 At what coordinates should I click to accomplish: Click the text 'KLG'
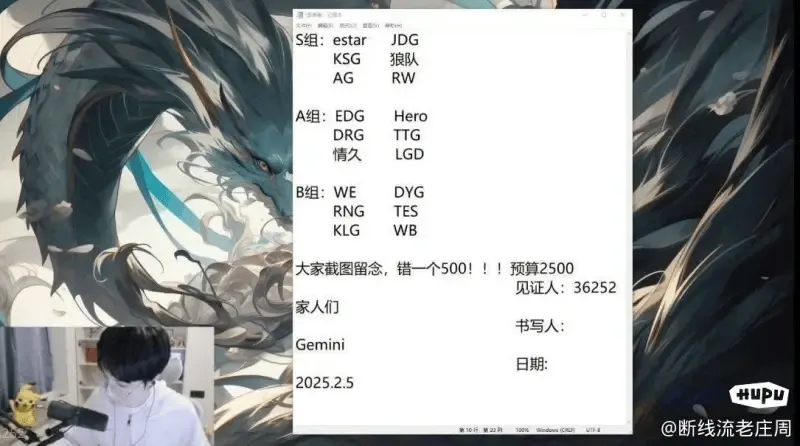[346, 230]
